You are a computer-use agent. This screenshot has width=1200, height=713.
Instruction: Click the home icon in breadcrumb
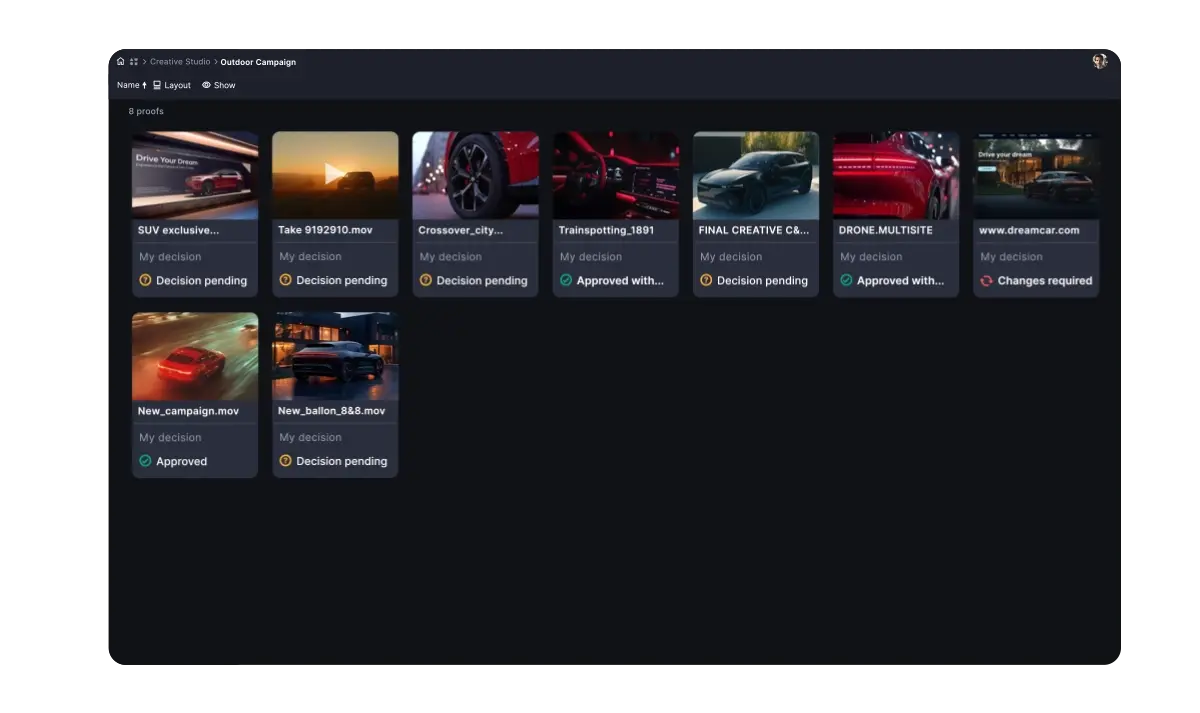[121, 62]
